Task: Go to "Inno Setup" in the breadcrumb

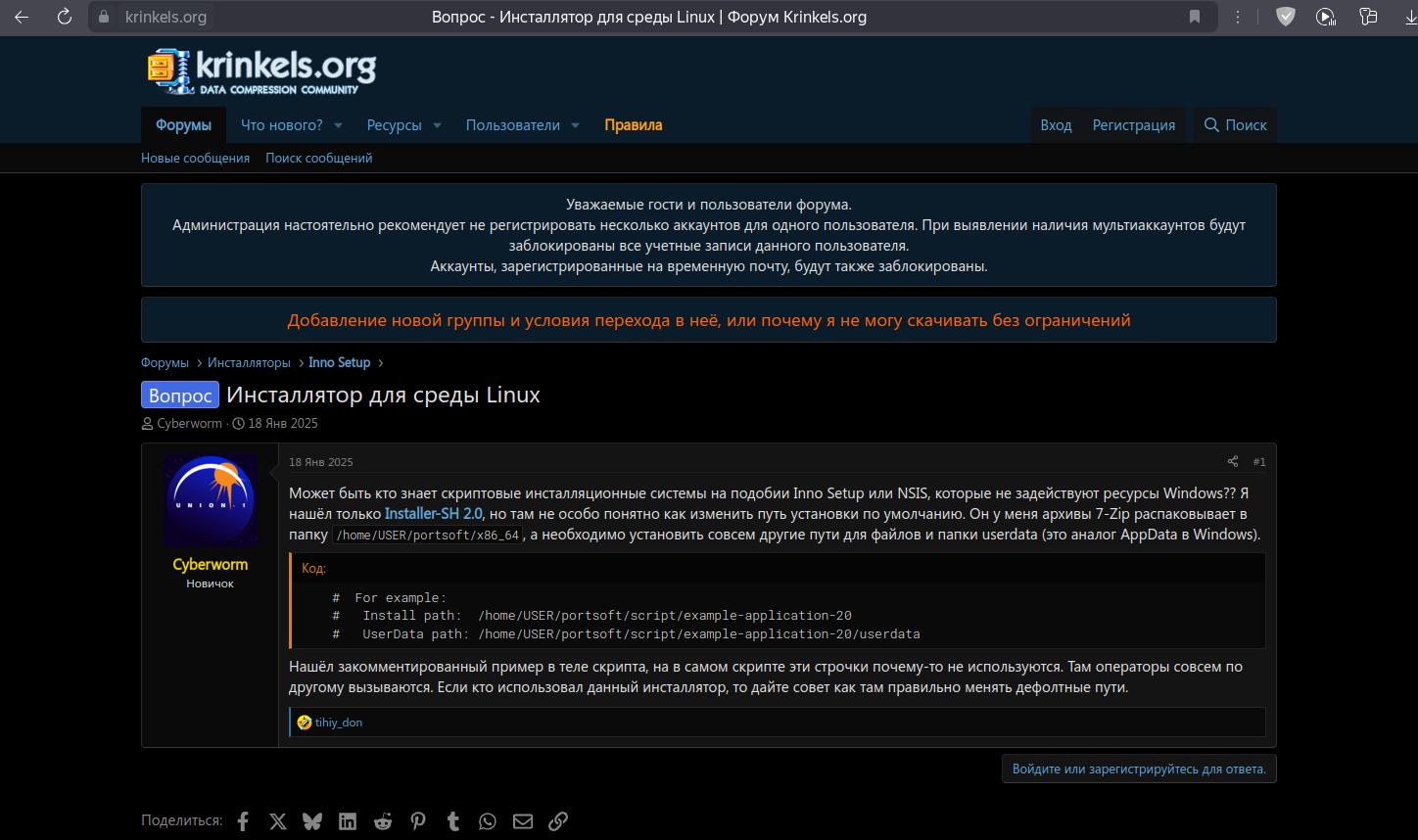Action: click(339, 362)
